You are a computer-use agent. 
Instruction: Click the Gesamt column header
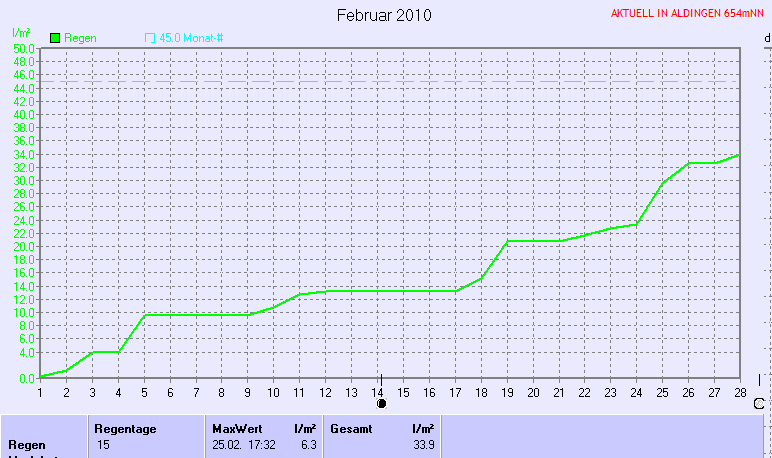coord(351,428)
